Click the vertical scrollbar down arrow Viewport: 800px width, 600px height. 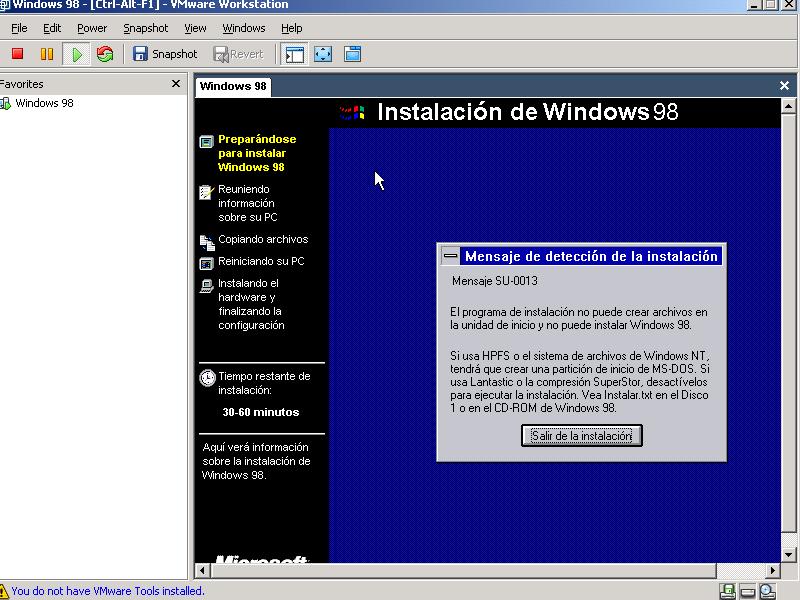pos(788,555)
